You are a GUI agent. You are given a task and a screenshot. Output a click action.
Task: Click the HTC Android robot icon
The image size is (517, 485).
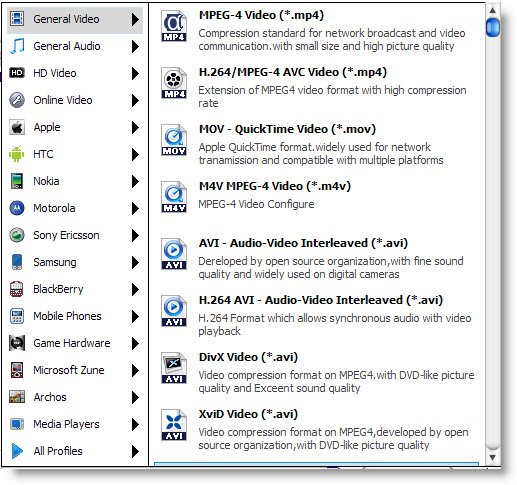point(17,154)
